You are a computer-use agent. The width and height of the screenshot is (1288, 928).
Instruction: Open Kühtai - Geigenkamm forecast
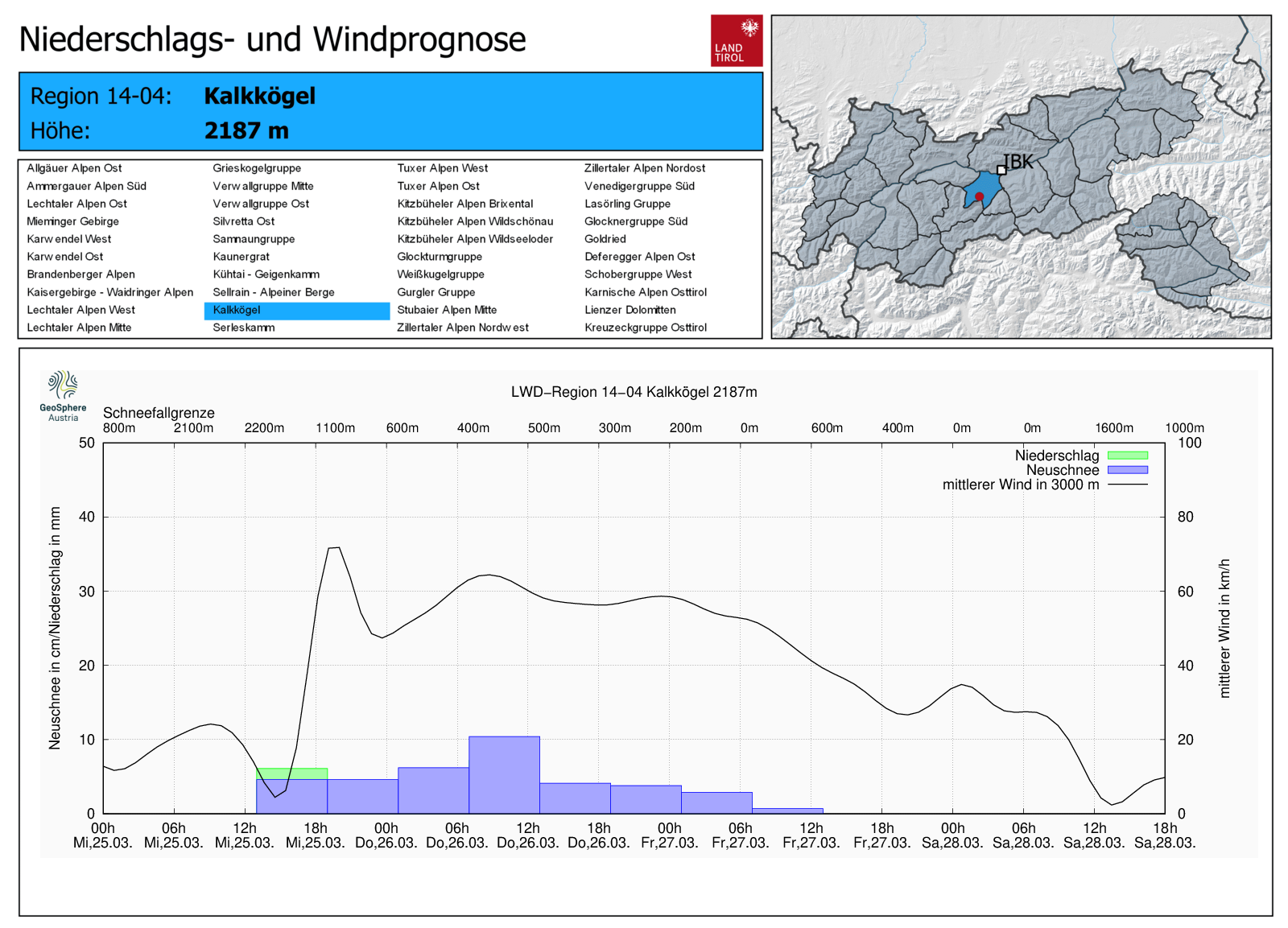coord(266,274)
